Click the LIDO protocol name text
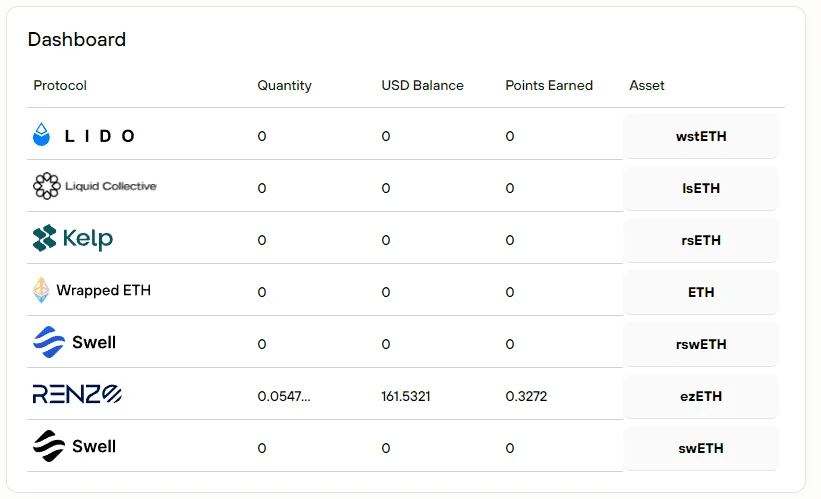The height and width of the screenshot is (499, 821). (99, 136)
